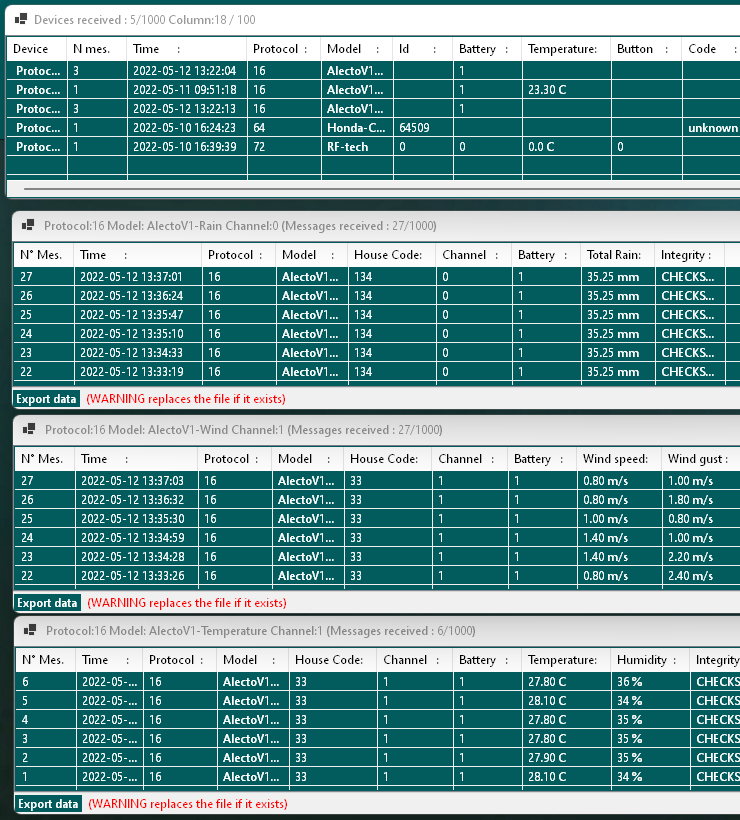Click the Battery header in Devices table

click(x=487, y=49)
